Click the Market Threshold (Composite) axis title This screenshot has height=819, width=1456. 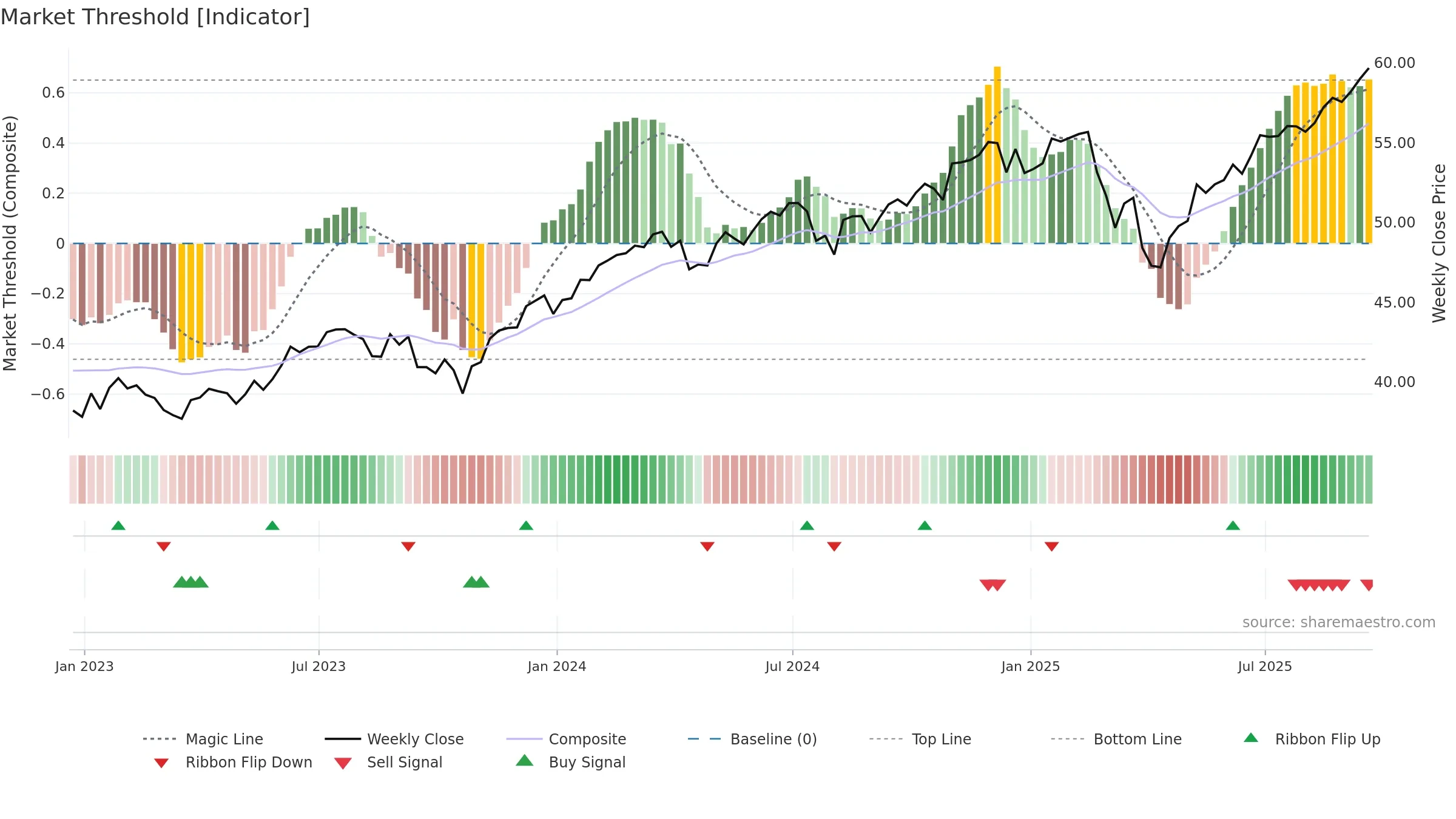(x=10, y=243)
